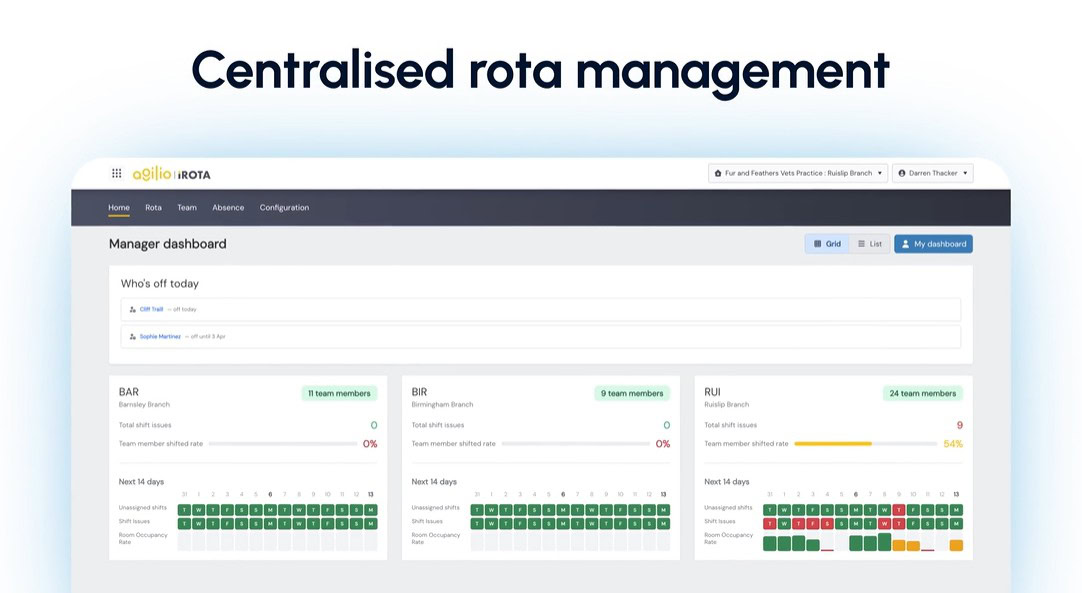Screen dimensions: 1082x593
Task: Click the user icon beside Sophia Martinez
Action: (133, 337)
